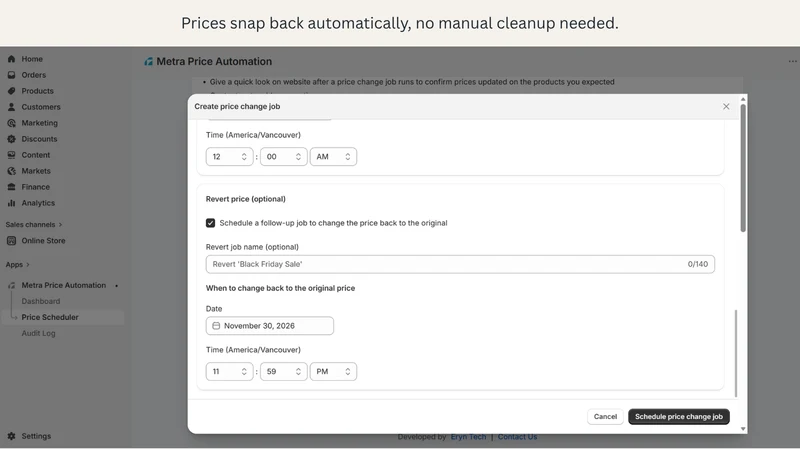Click Schedule price change job button

pyautogui.click(x=679, y=417)
